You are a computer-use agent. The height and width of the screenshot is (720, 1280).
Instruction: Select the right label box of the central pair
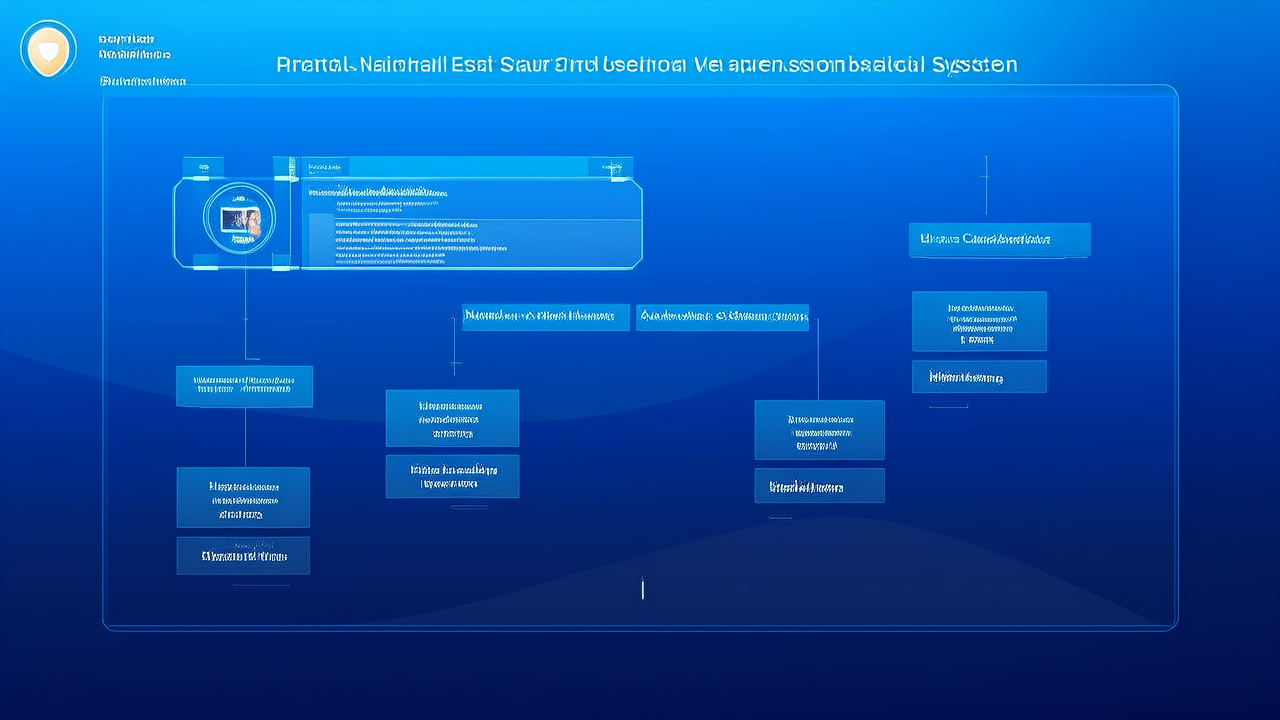tap(722, 317)
